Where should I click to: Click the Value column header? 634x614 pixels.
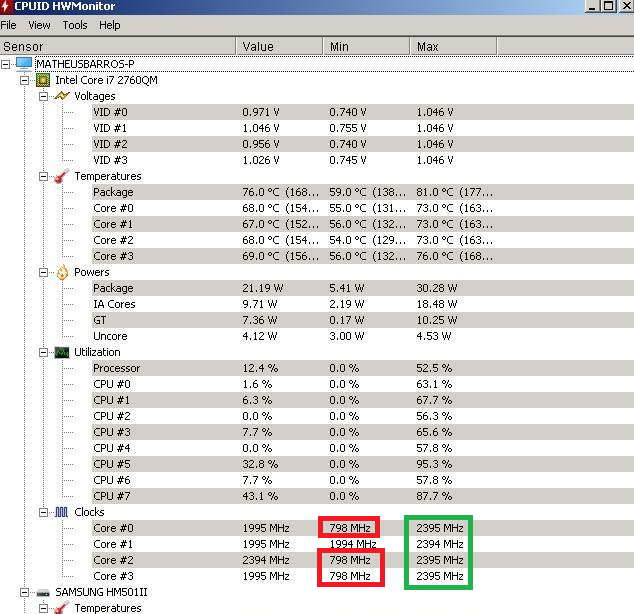[279, 46]
